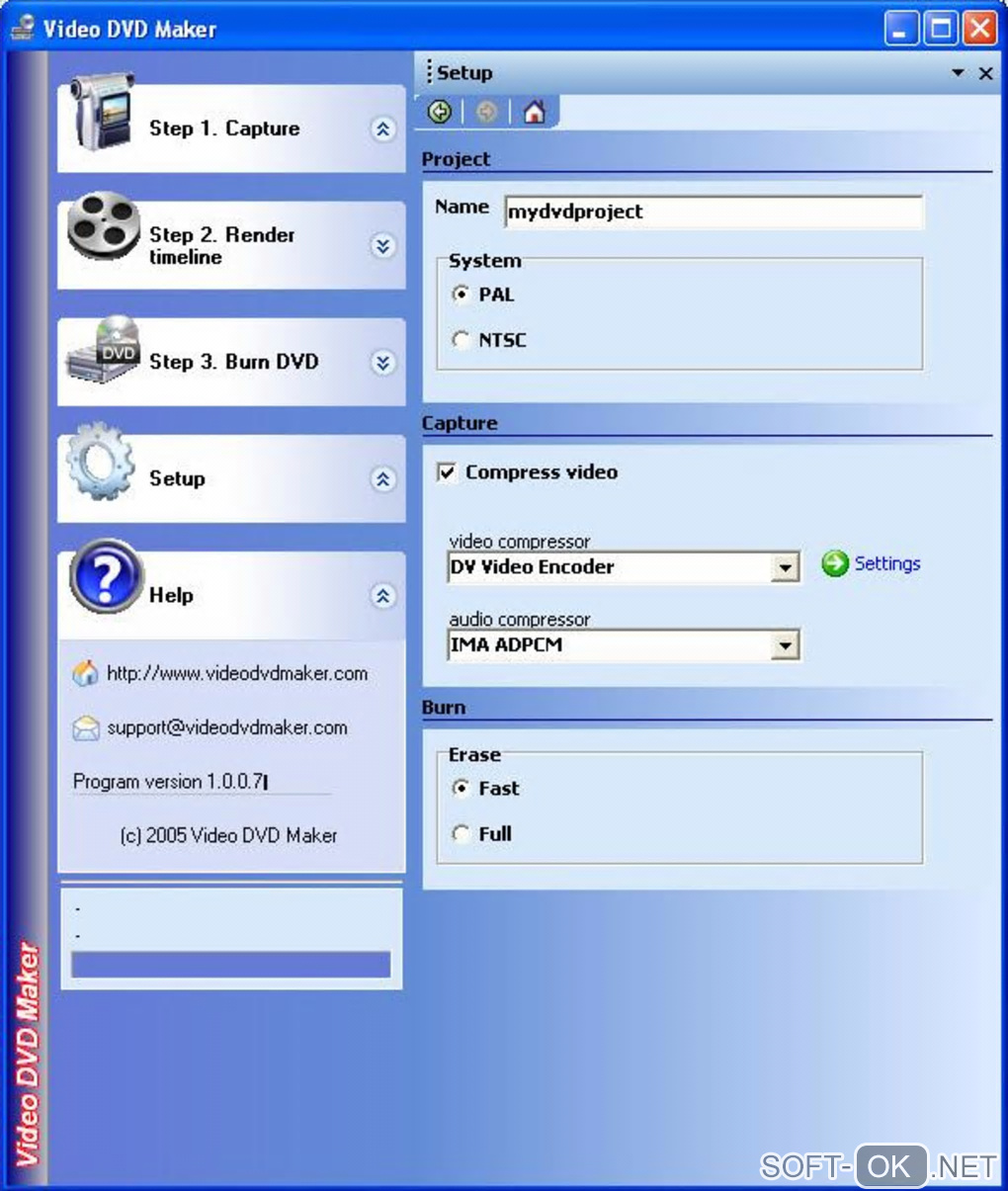Click the blue question mark Help icon
Viewport: 1008px width, 1191px height.
pyautogui.click(x=107, y=575)
